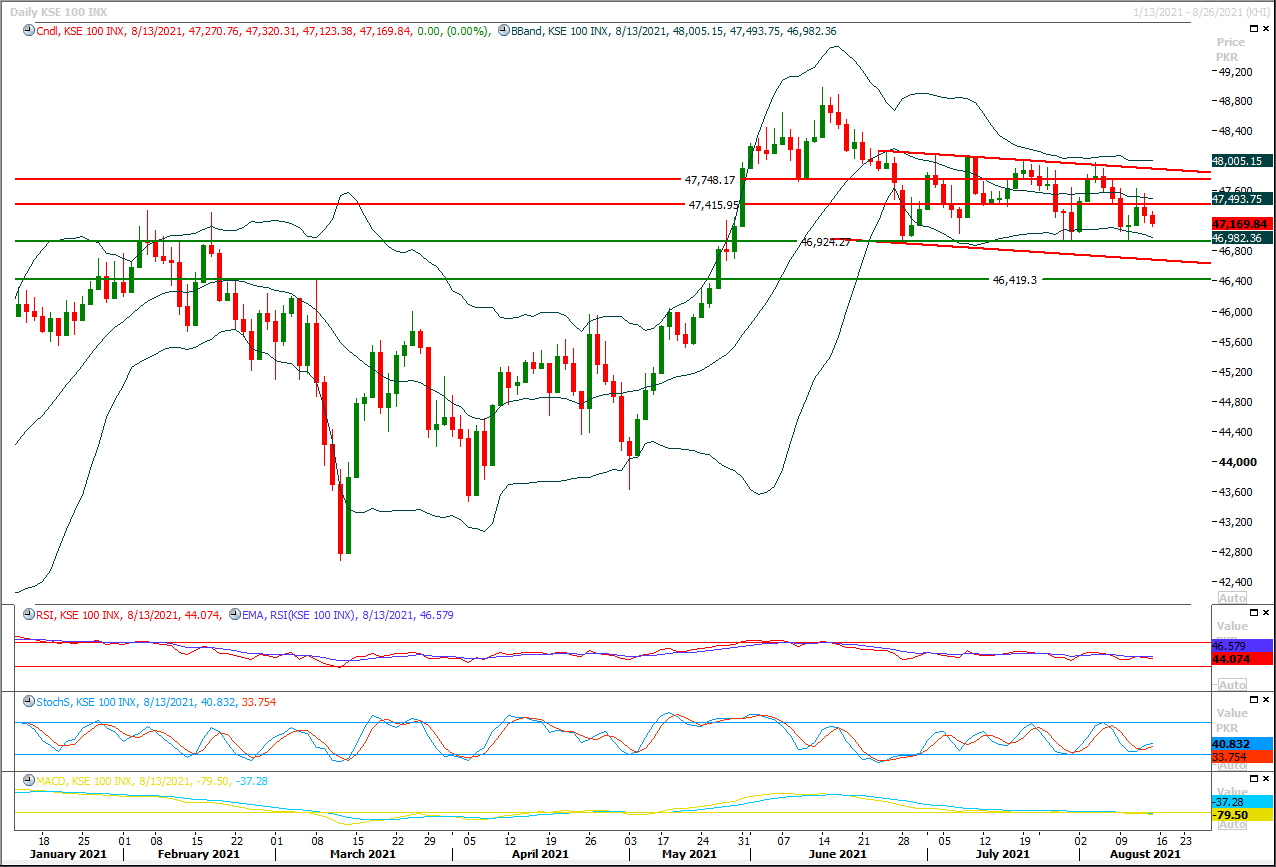Click the 44.074 RSI value tag
The width and height of the screenshot is (1276, 867).
1240,660
